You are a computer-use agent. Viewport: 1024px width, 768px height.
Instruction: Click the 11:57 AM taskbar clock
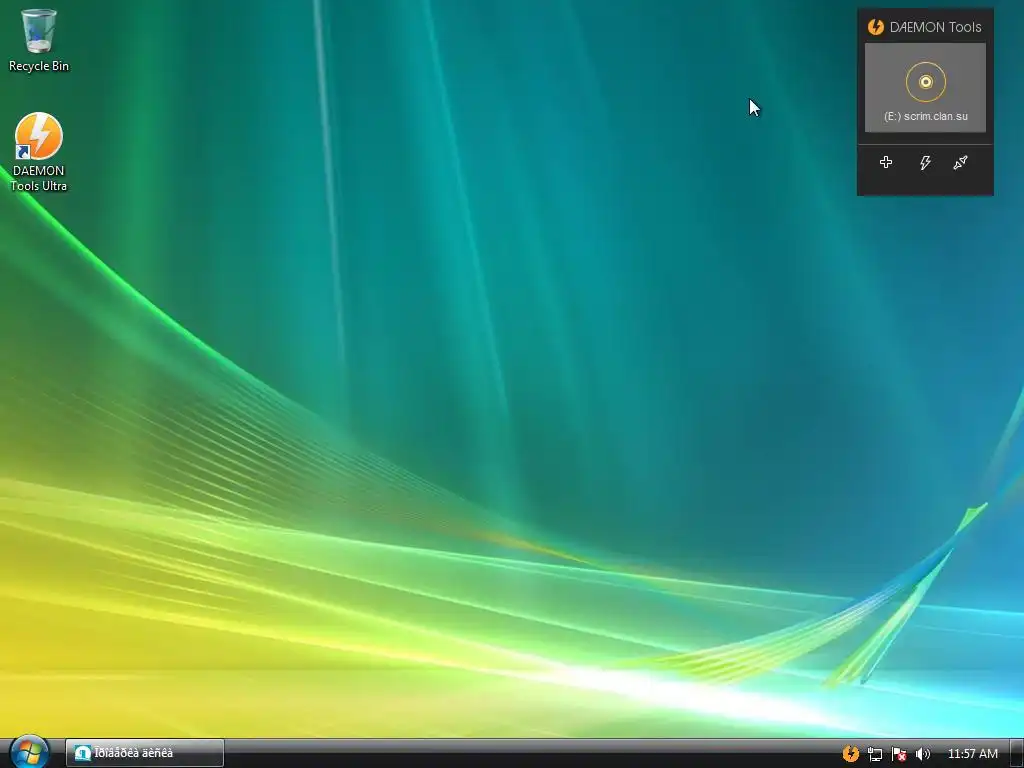(972, 754)
